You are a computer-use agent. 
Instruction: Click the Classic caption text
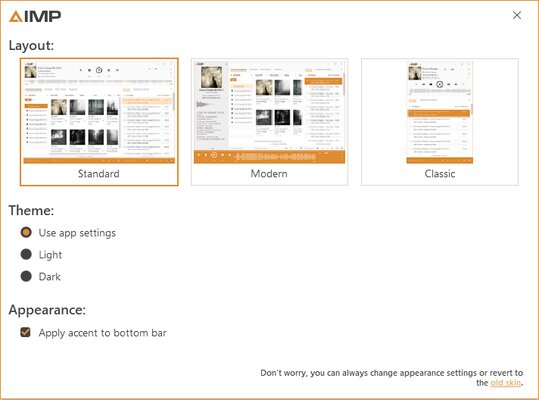tap(440, 174)
